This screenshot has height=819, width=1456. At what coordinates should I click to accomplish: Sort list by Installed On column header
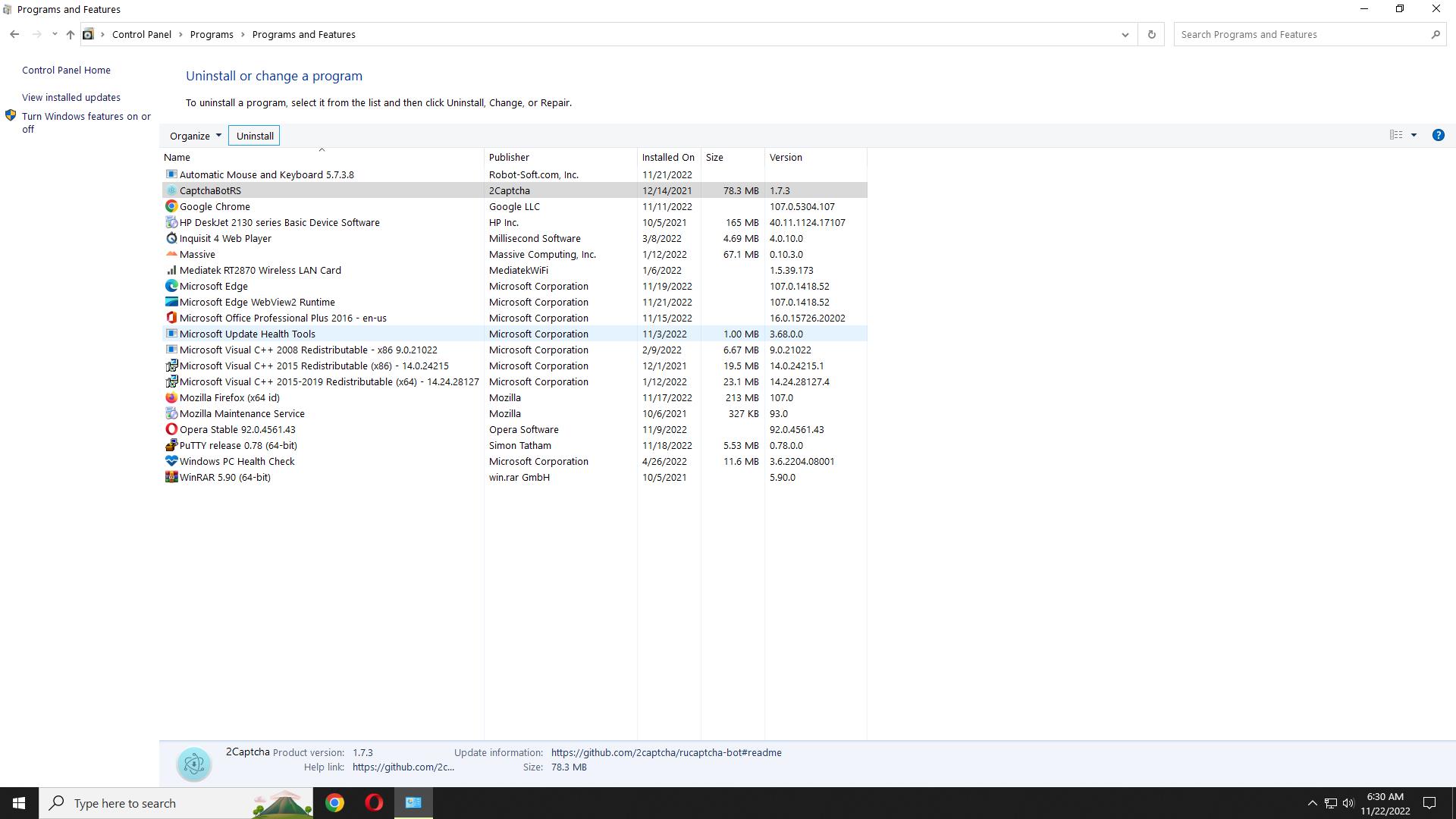pos(667,157)
